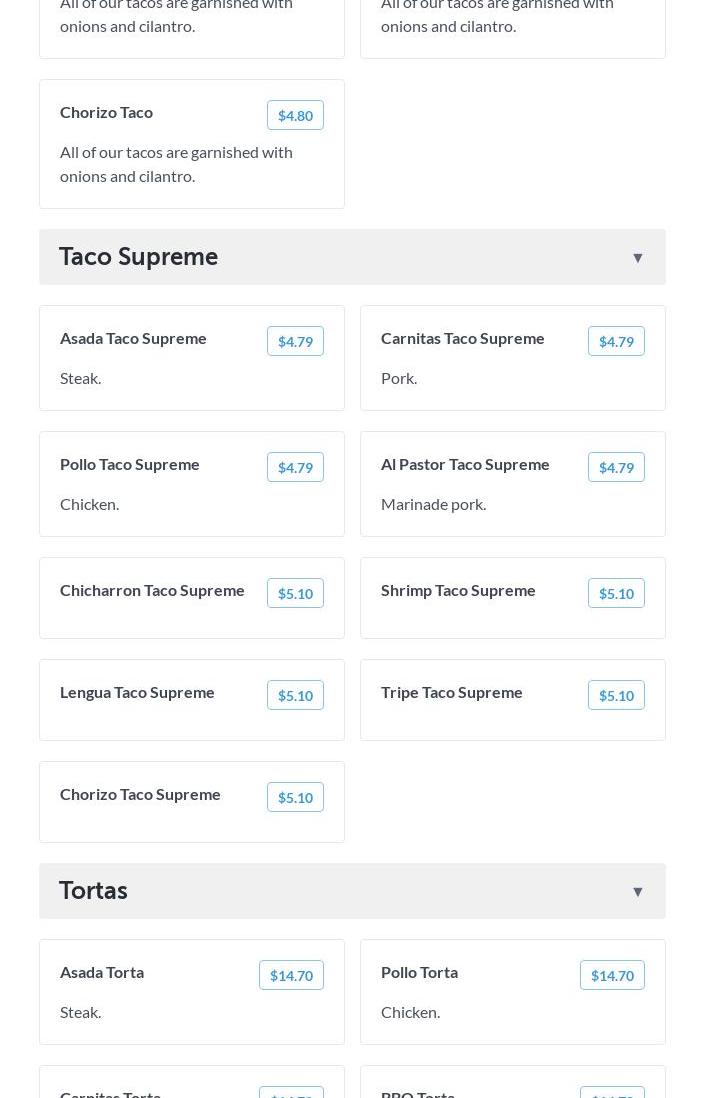Screen dimensions: 705x1098
Task: Click the Carnitas Taco Supreme price button
Action: 616,341
